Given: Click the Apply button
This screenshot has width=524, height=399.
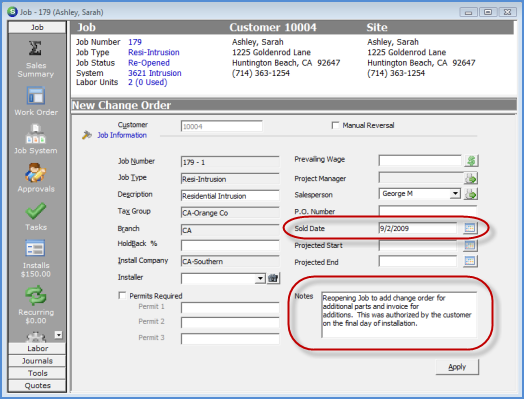Looking at the screenshot, I should 457,367.
